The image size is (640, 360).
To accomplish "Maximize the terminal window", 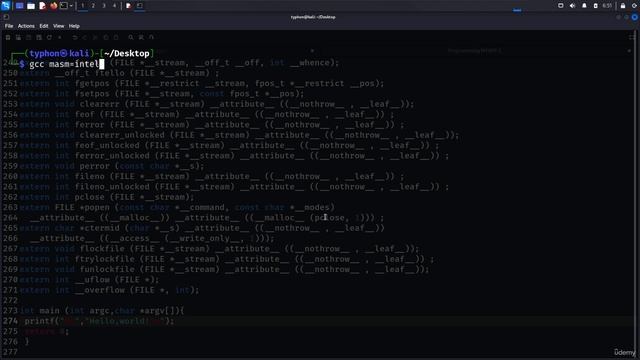I will pos(627,17).
